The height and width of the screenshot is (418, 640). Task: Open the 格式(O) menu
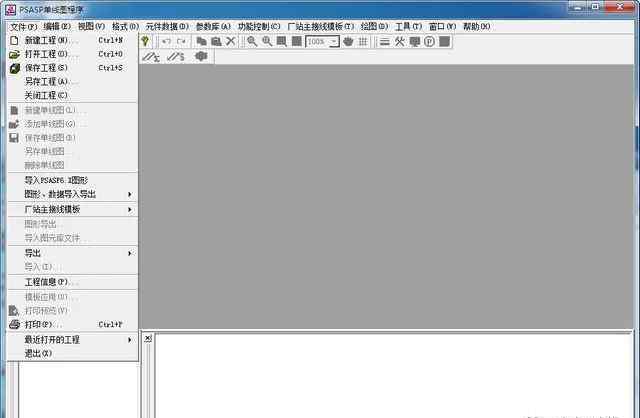click(125, 27)
